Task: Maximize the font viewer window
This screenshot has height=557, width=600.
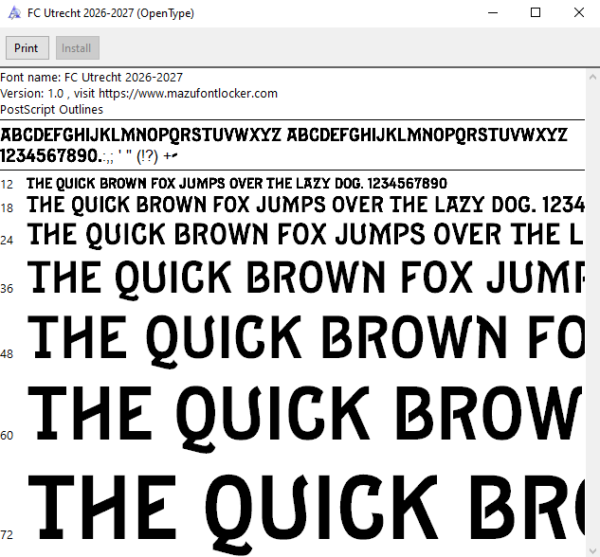Action: pos(535,13)
